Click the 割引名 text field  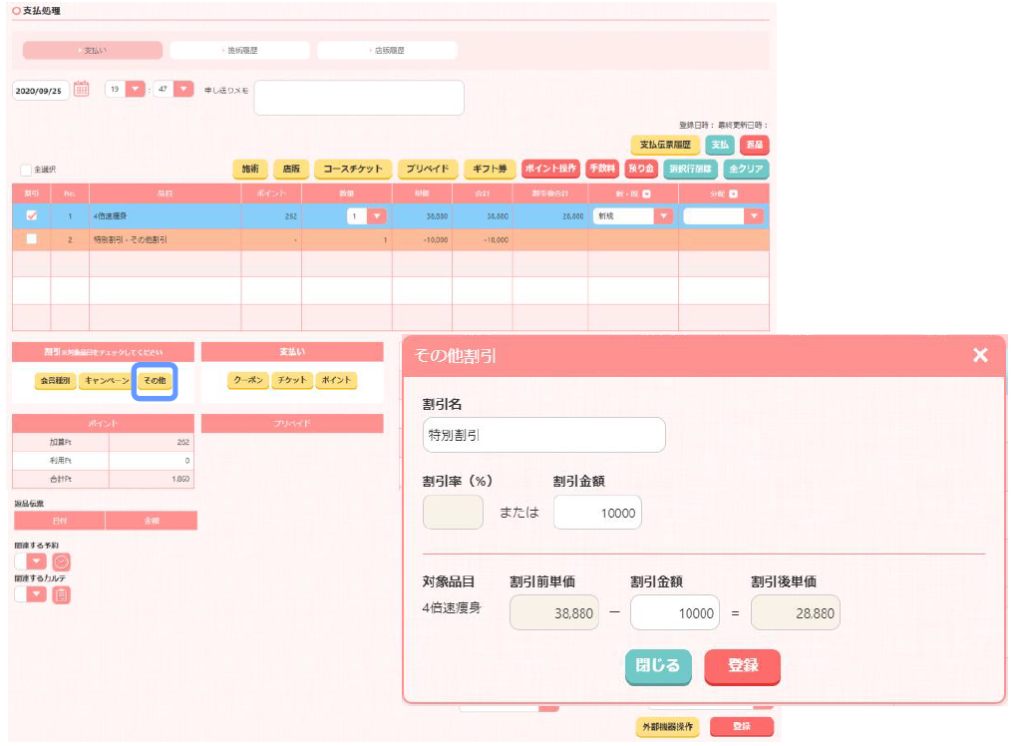coord(544,435)
